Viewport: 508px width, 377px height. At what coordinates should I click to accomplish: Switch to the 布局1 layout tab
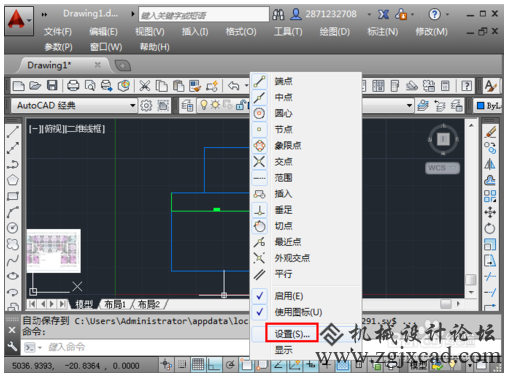[x=114, y=304]
